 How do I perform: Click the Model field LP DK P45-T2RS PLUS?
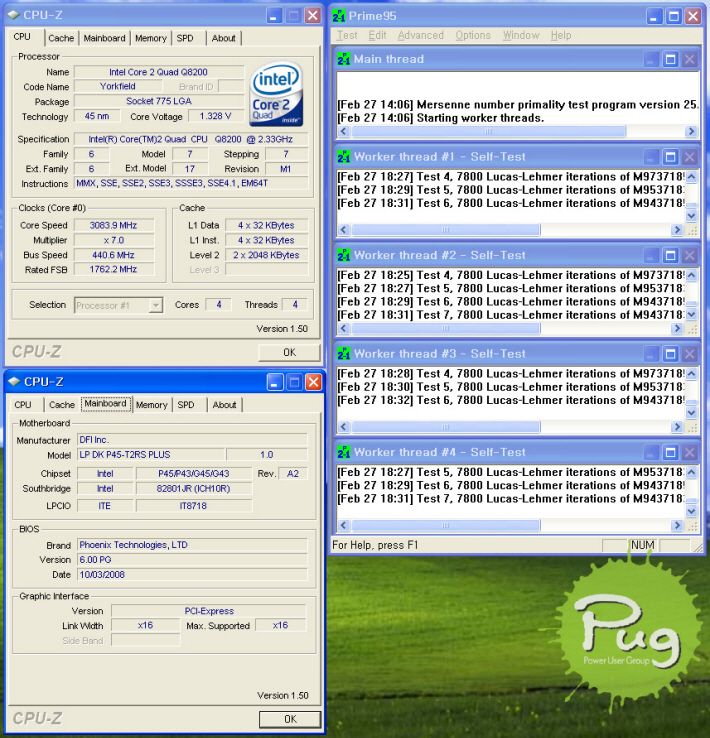point(151,455)
